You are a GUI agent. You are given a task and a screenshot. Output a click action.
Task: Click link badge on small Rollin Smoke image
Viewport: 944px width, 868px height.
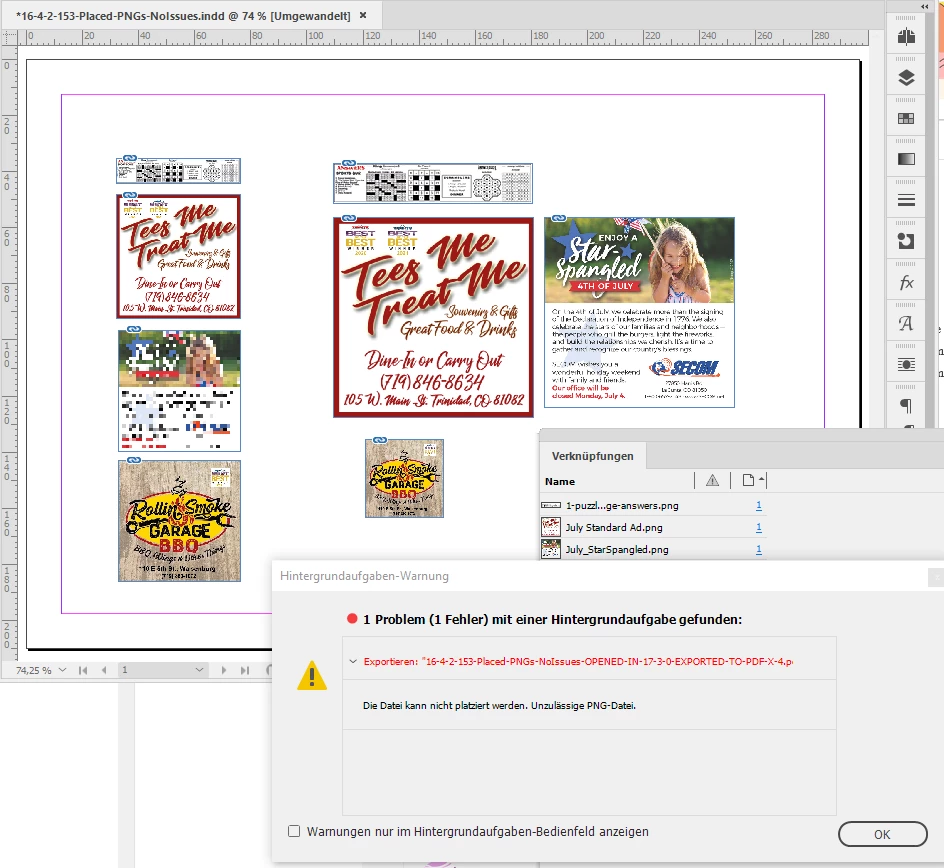[x=380, y=441]
